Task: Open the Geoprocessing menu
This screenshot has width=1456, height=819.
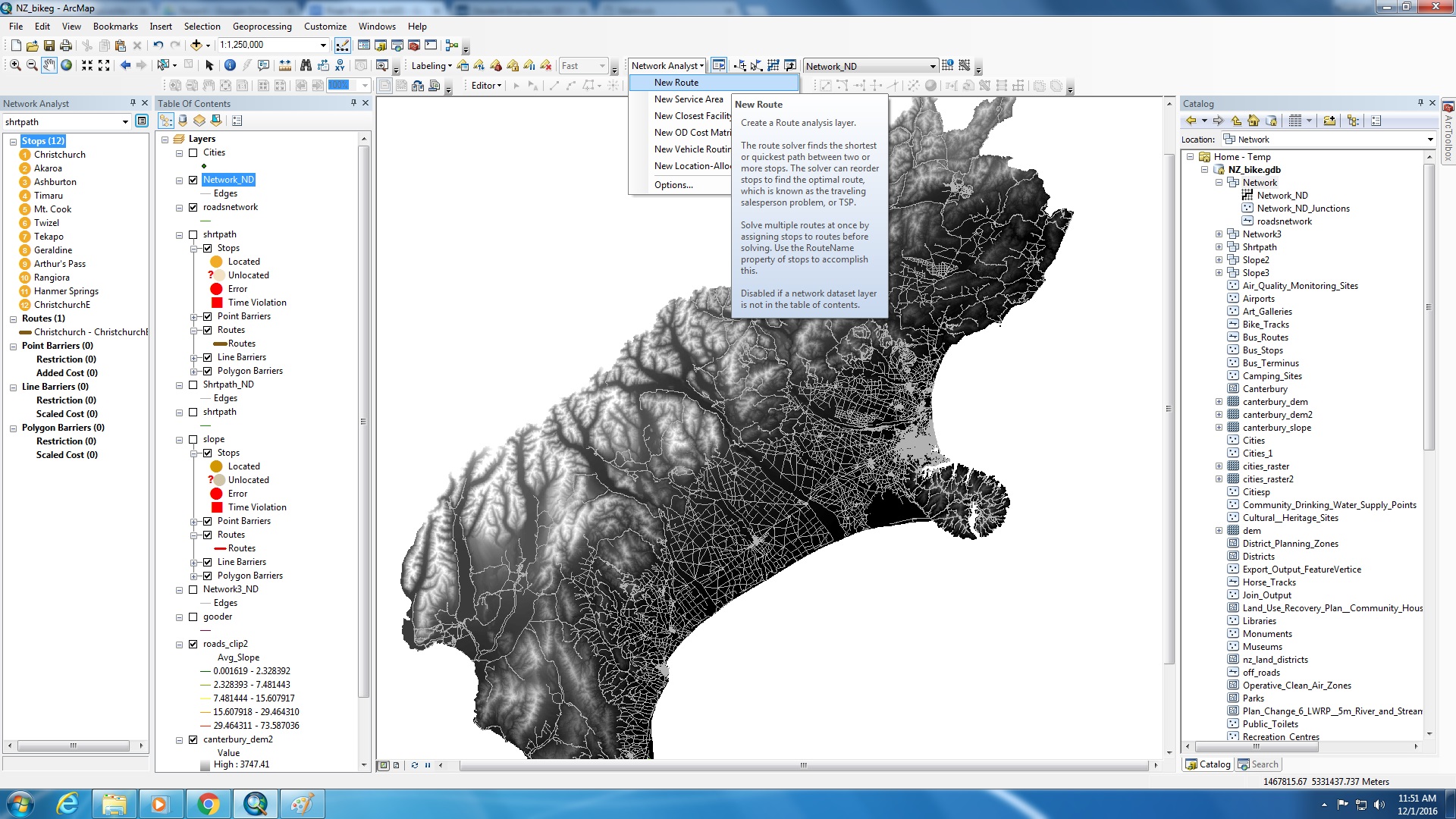Action: [262, 27]
